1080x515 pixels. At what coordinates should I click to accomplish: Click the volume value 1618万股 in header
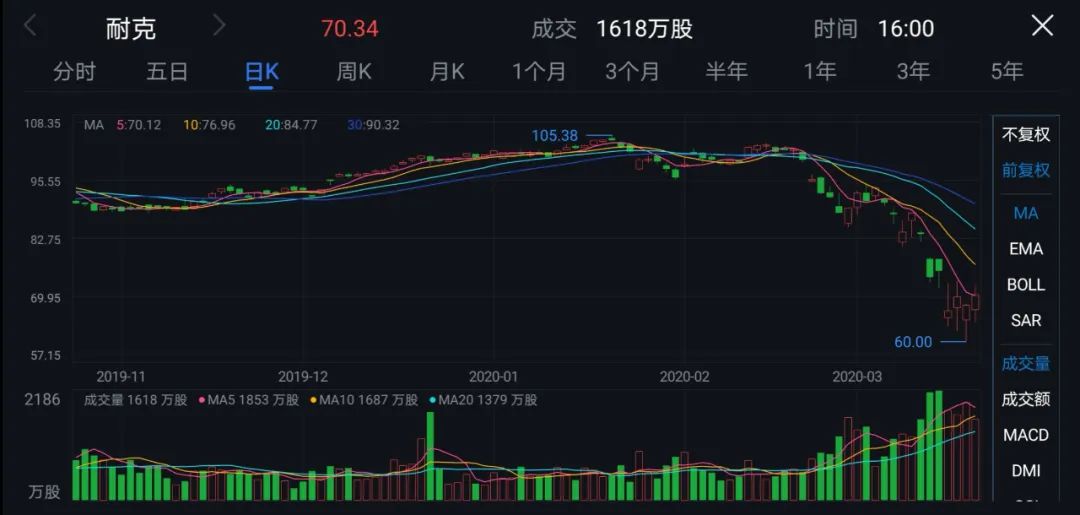point(644,29)
